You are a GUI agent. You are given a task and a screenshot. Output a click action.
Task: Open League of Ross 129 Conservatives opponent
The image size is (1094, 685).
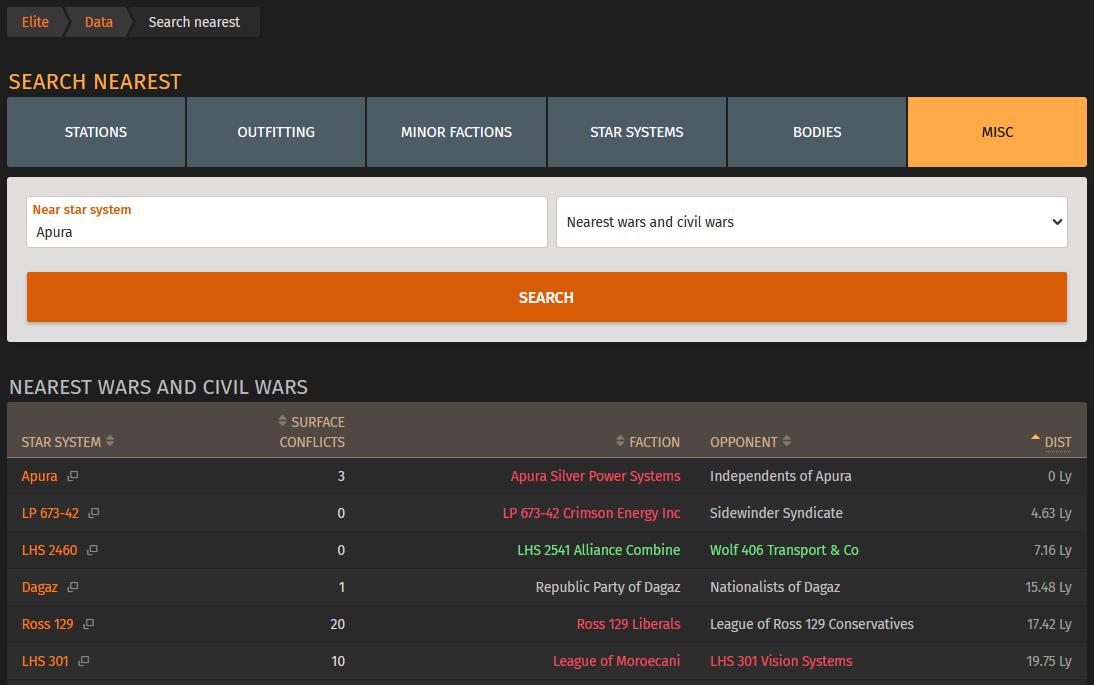tap(812, 624)
